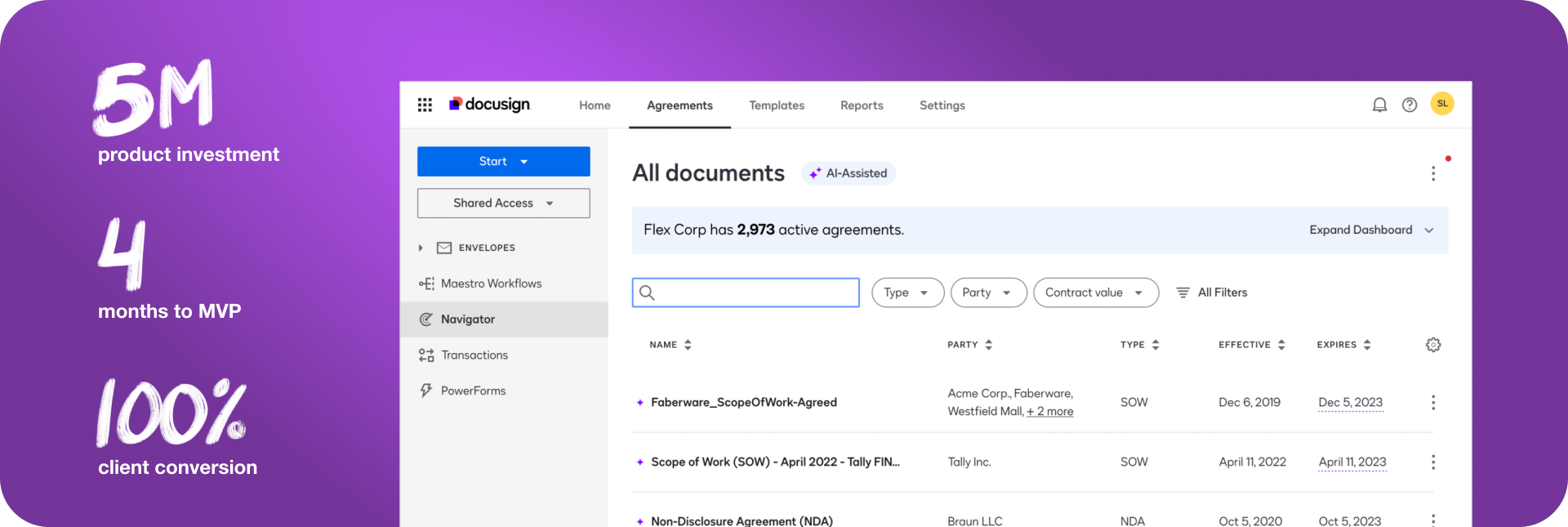The height and width of the screenshot is (527, 1568).
Task: Click the AI sparkle beside Scope of Work (SOW)
Action: [640, 462]
